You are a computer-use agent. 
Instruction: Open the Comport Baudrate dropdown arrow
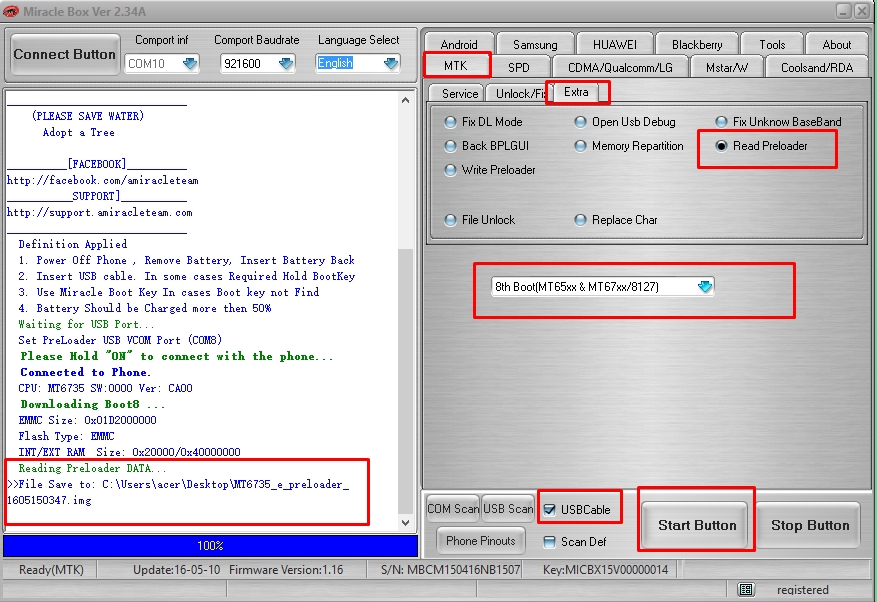(286, 63)
